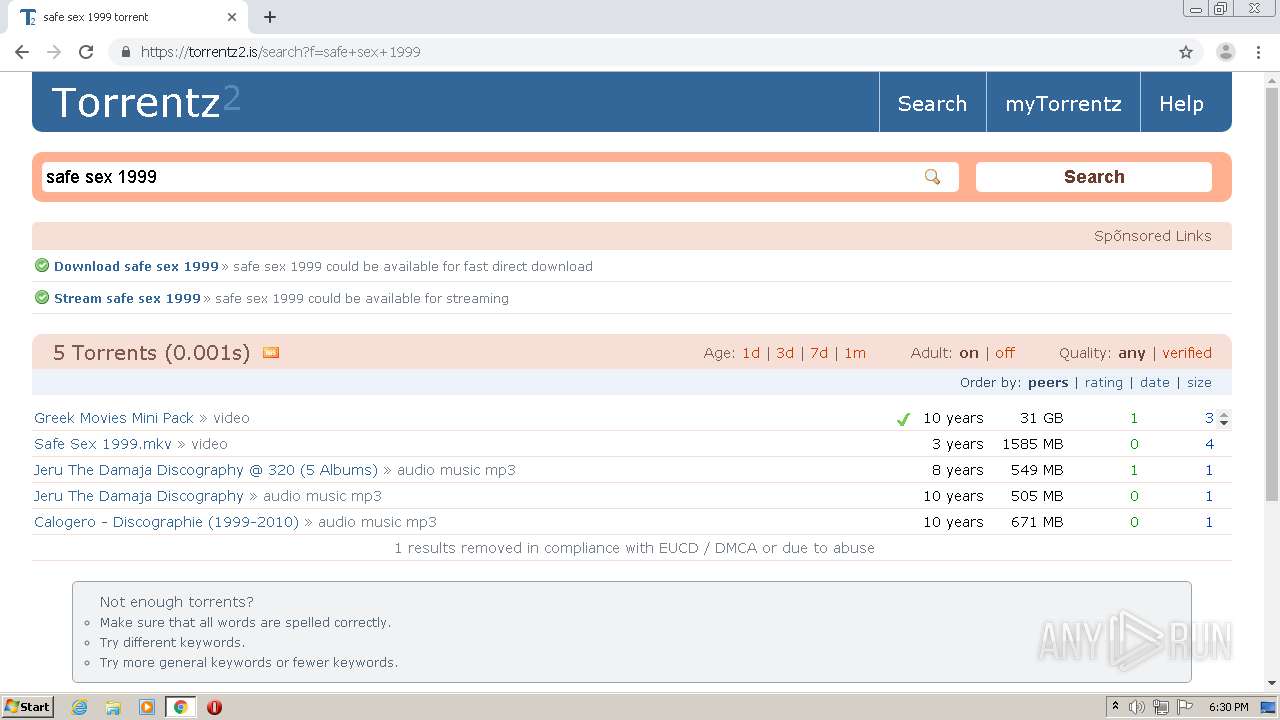Order results by date
This screenshot has width=1280, height=720.
(1155, 382)
